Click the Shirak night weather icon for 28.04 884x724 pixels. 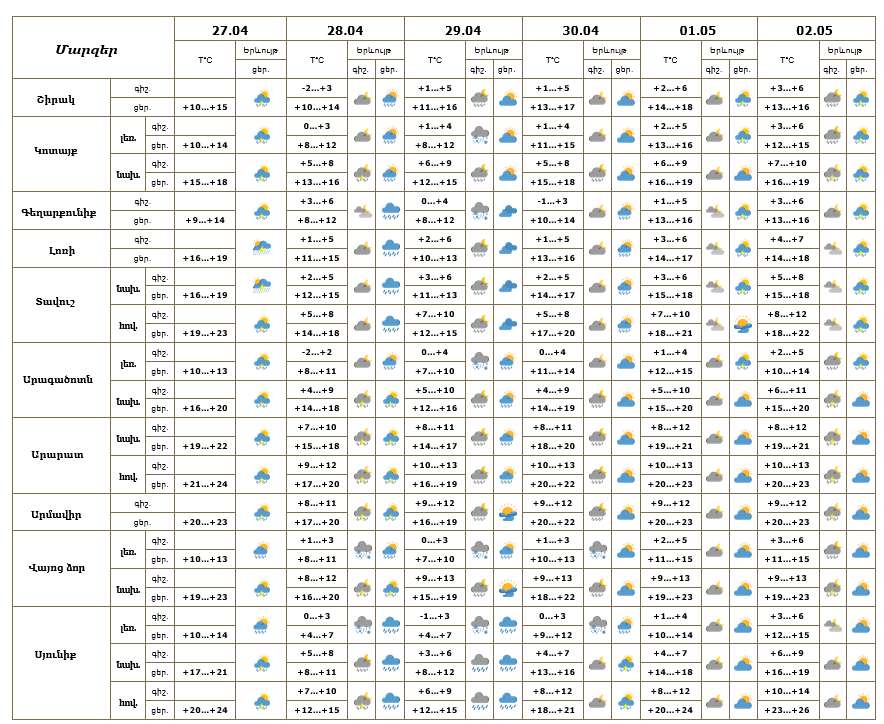point(362,98)
